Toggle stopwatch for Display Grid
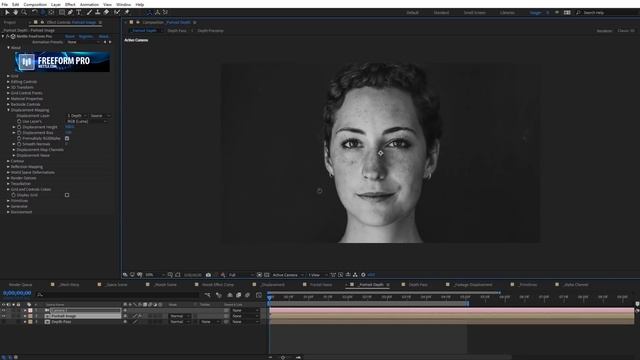This screenshot has height=360, width=640. click(13, 195)
